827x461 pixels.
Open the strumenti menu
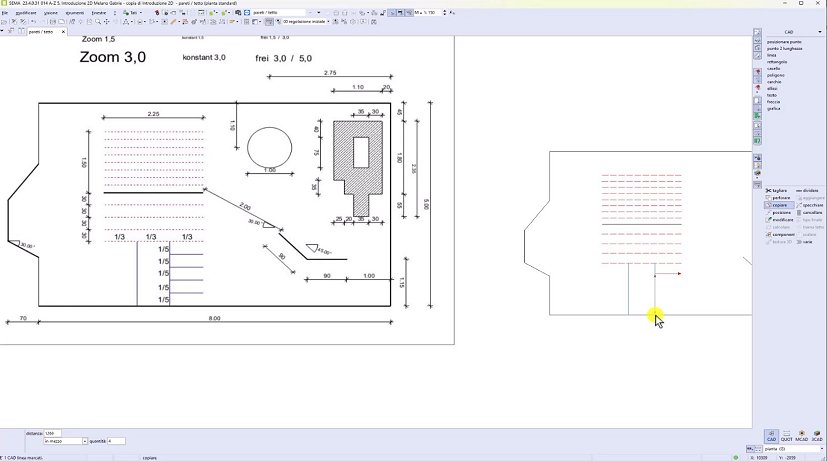(x=74, y=12)
